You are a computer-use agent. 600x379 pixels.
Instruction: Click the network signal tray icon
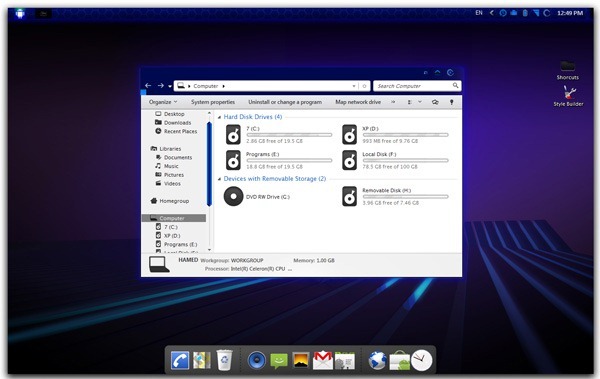point(536,13)
